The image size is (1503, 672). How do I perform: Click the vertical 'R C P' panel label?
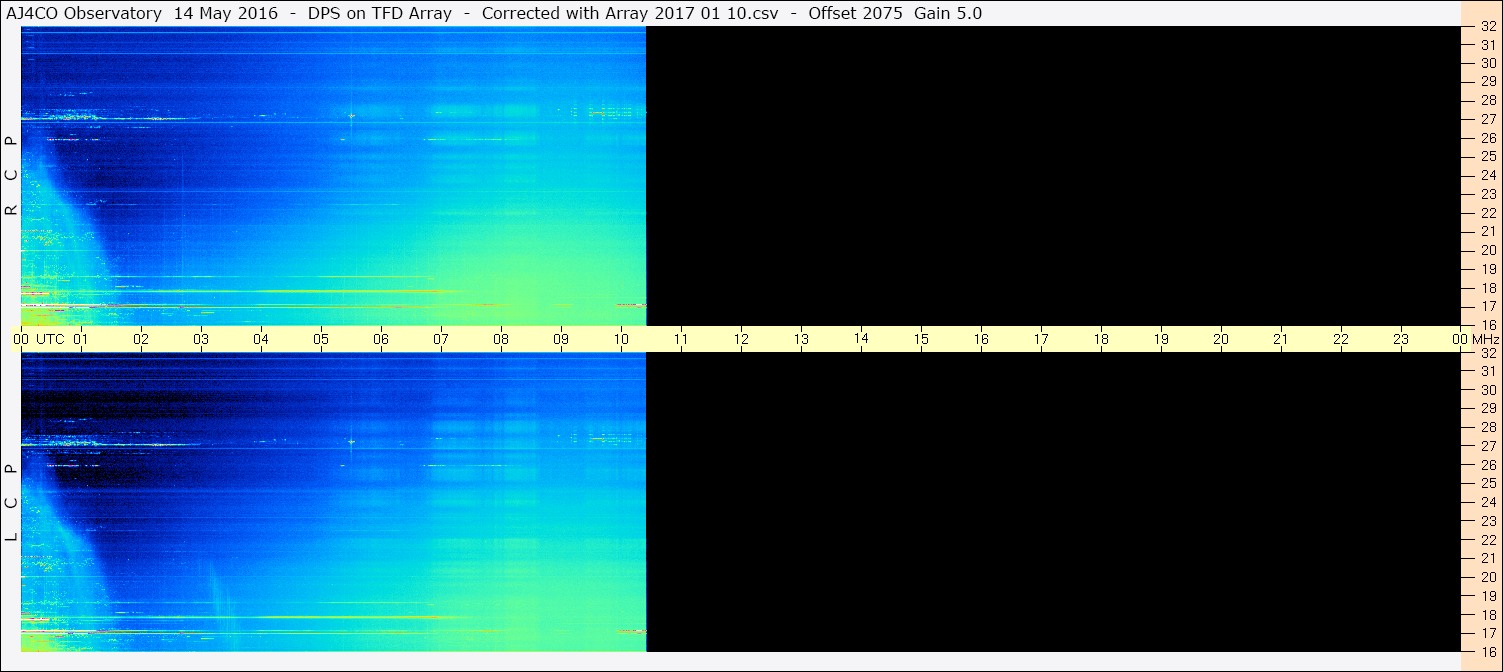(11, 175)
